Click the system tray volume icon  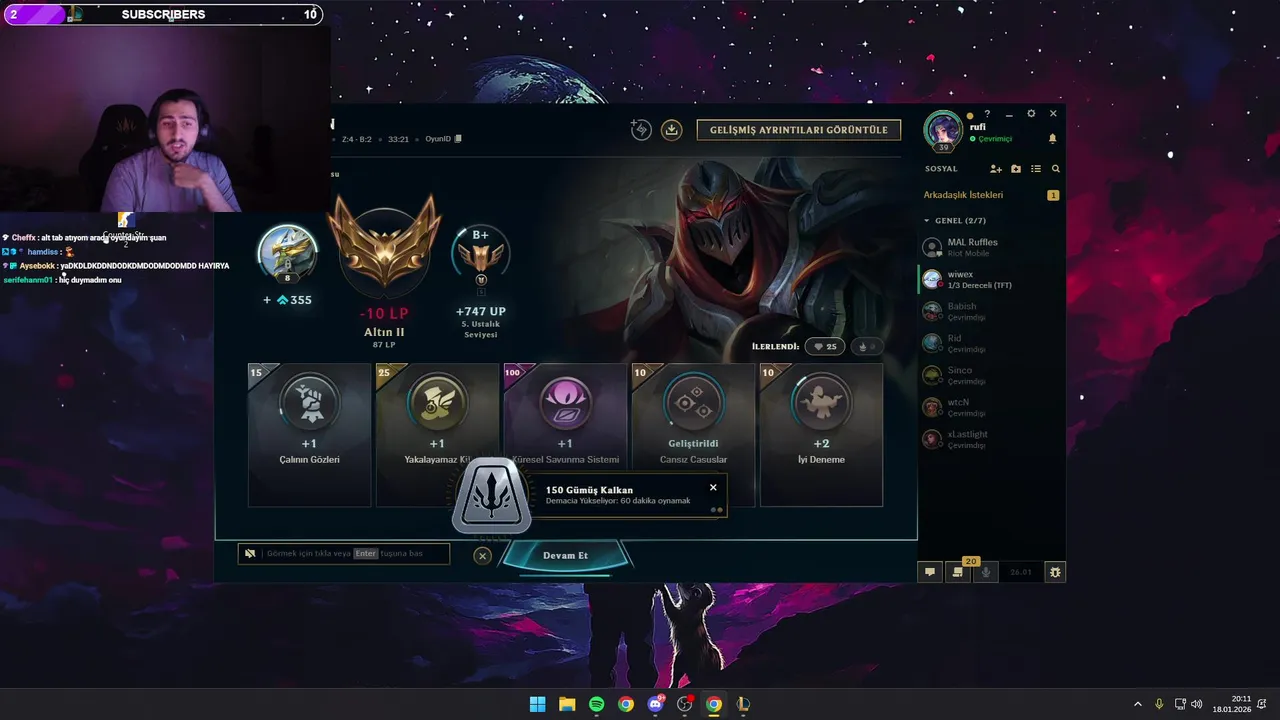click(1197, 704)
